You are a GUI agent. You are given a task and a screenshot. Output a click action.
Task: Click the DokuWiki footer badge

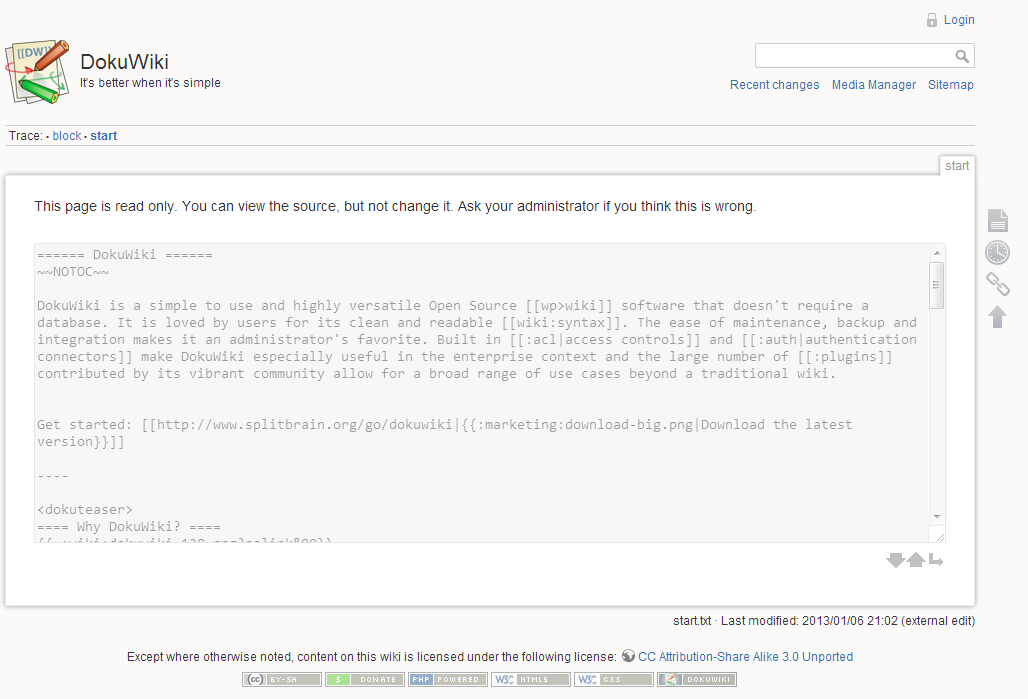coord(697,679)
